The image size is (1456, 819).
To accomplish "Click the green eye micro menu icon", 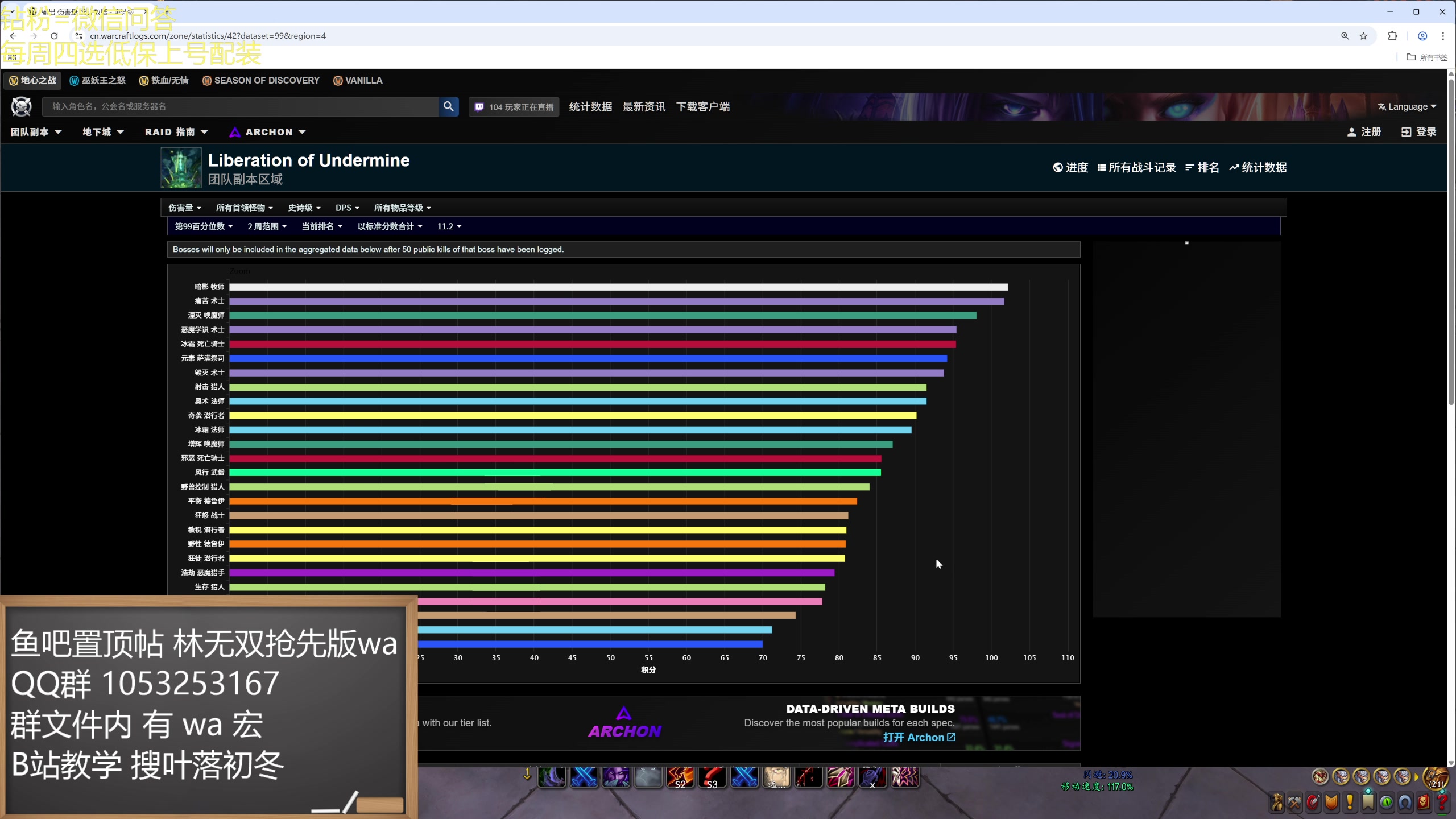I will click(1387, 803).
